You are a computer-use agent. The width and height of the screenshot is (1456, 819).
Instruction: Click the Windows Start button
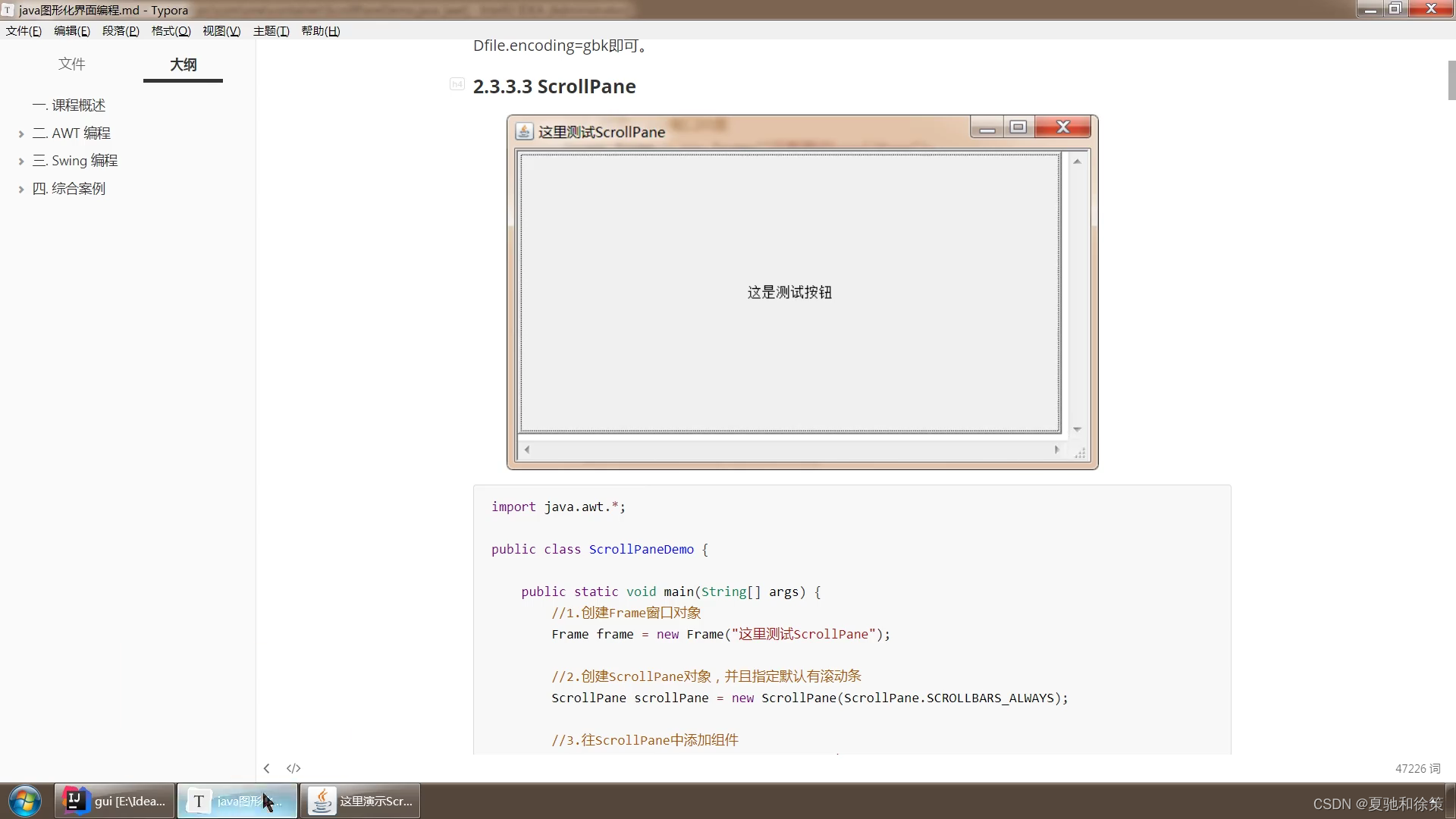coord(24,801)
